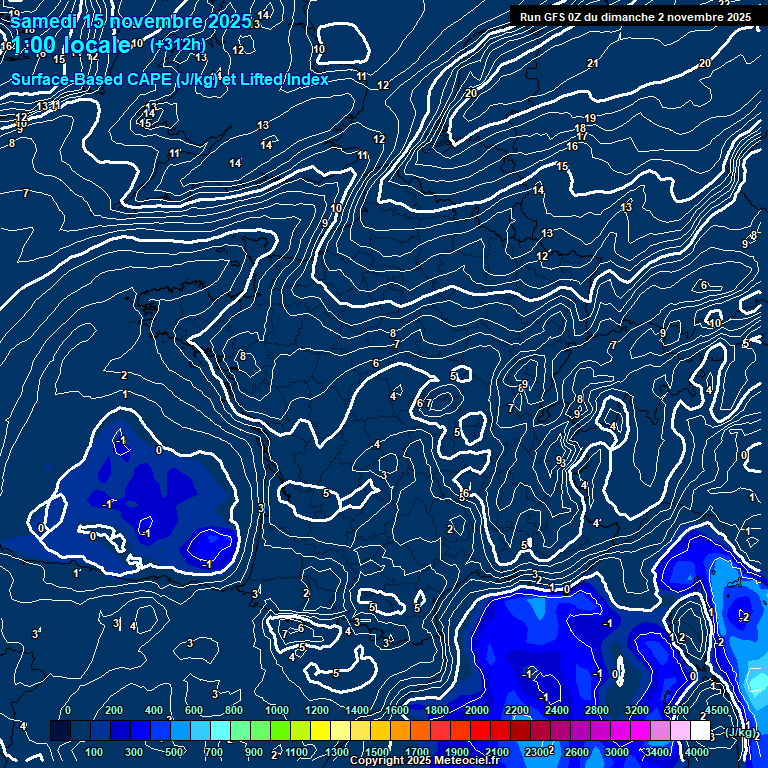Click the bright green legend swatch right of 1000
Viewport: 768px width, 768px height.
tap(281, 730)
